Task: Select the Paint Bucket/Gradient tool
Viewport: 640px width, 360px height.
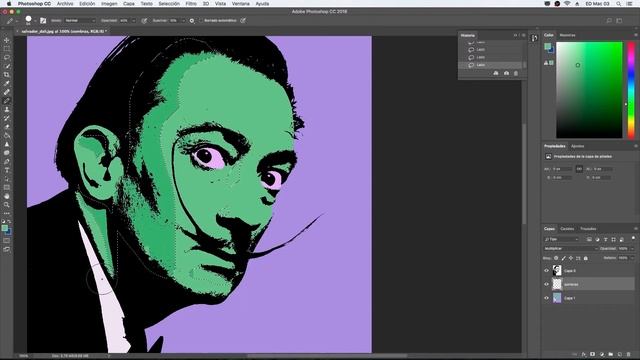Action: tap(7, 136)
